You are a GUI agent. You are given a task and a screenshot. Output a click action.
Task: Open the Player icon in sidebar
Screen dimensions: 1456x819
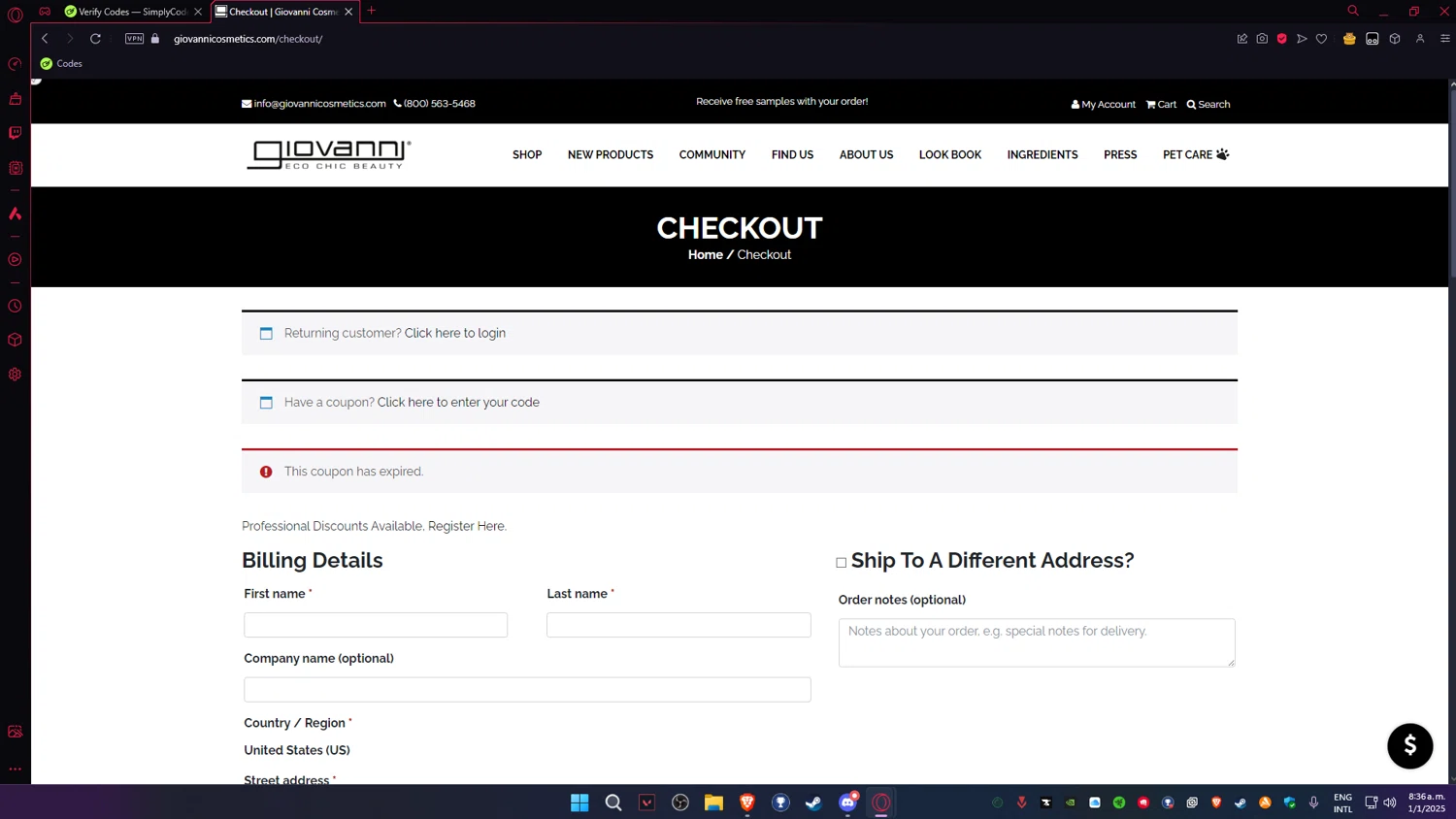pyautogui.click(x=15, y=260)
